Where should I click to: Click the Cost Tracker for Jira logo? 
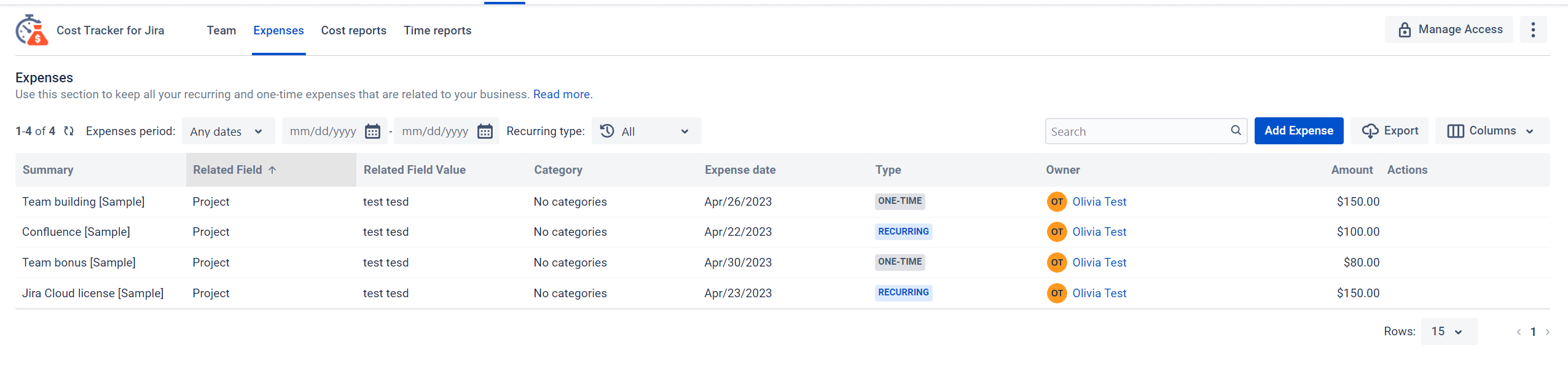click(32, 30)
